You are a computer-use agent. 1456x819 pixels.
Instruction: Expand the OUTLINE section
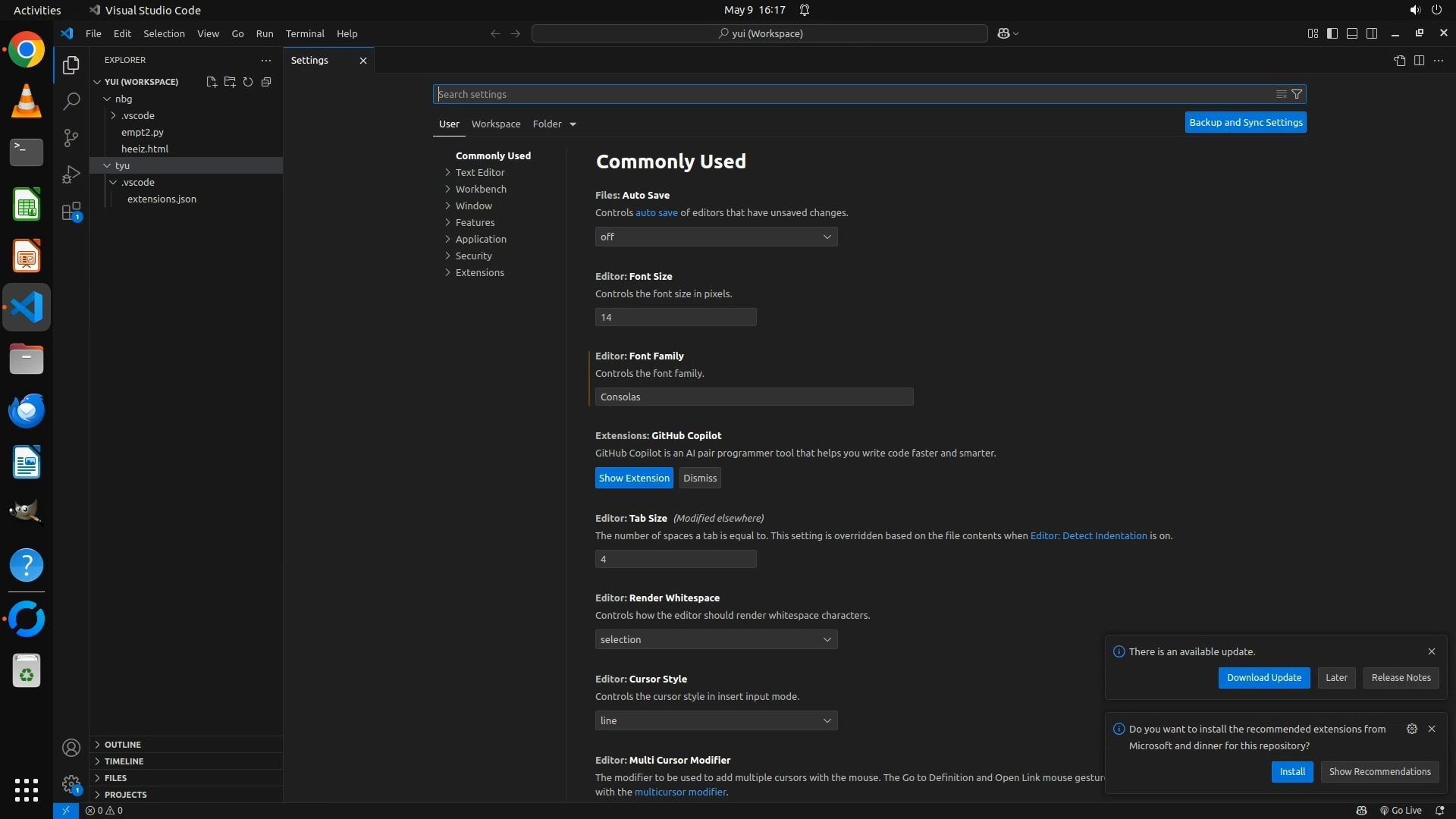coord(123,745)
